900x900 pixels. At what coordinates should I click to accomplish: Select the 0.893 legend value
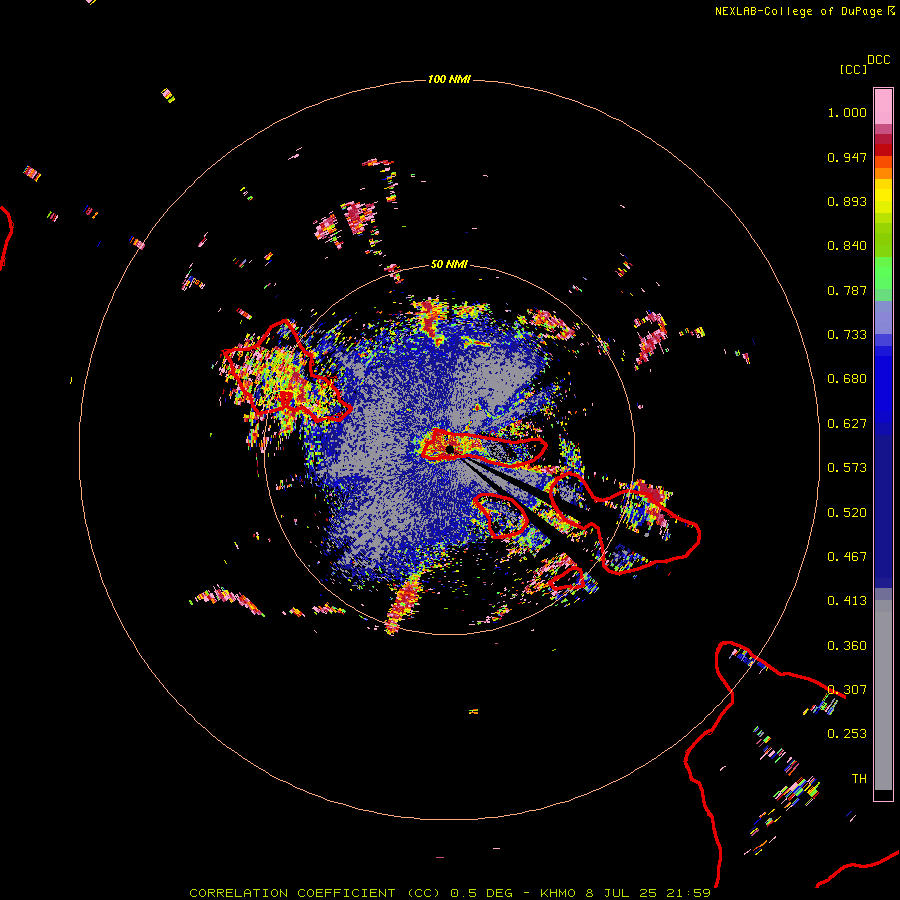click(x=847, y=201)
